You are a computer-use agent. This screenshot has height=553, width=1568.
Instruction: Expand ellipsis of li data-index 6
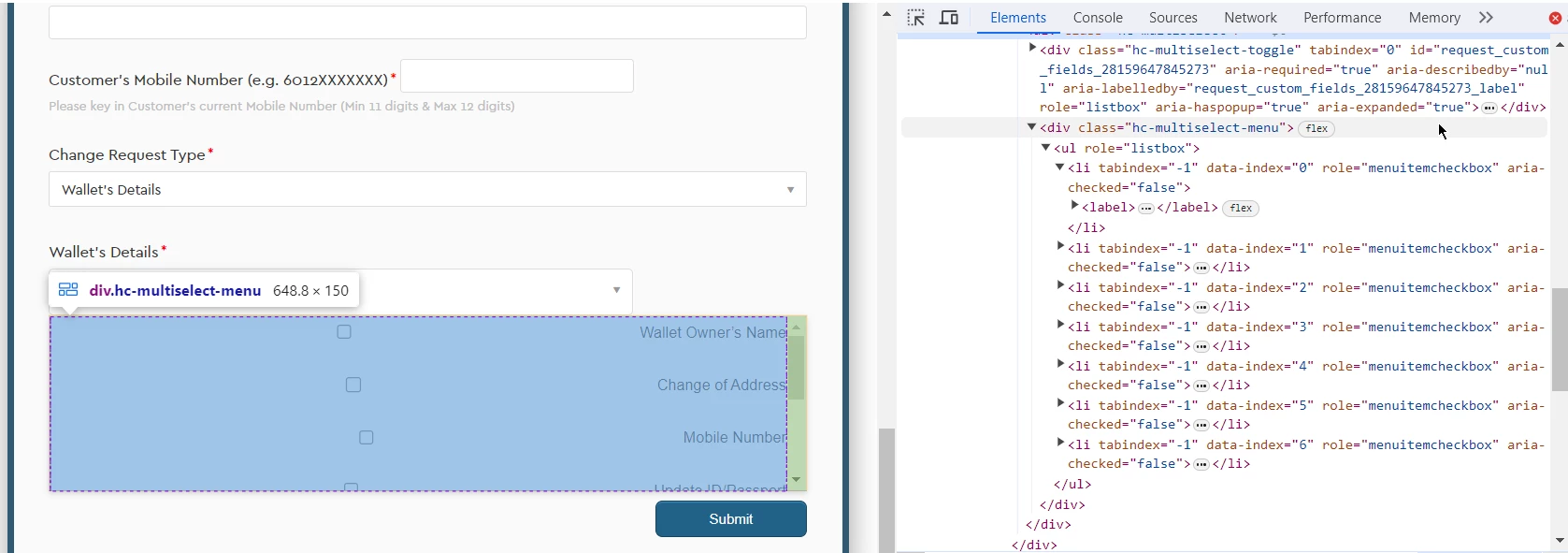point(1201,465)
